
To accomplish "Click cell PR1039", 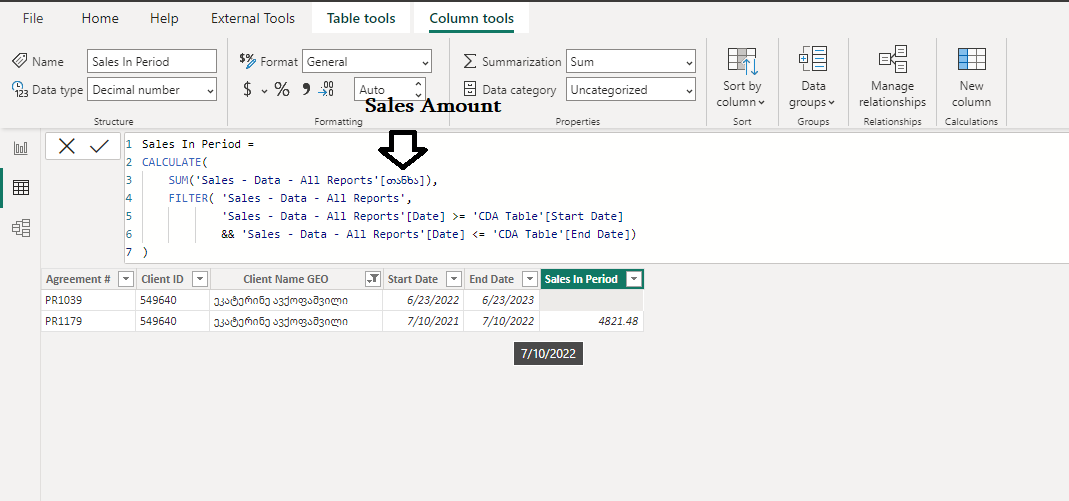I will tap(89, 300).
